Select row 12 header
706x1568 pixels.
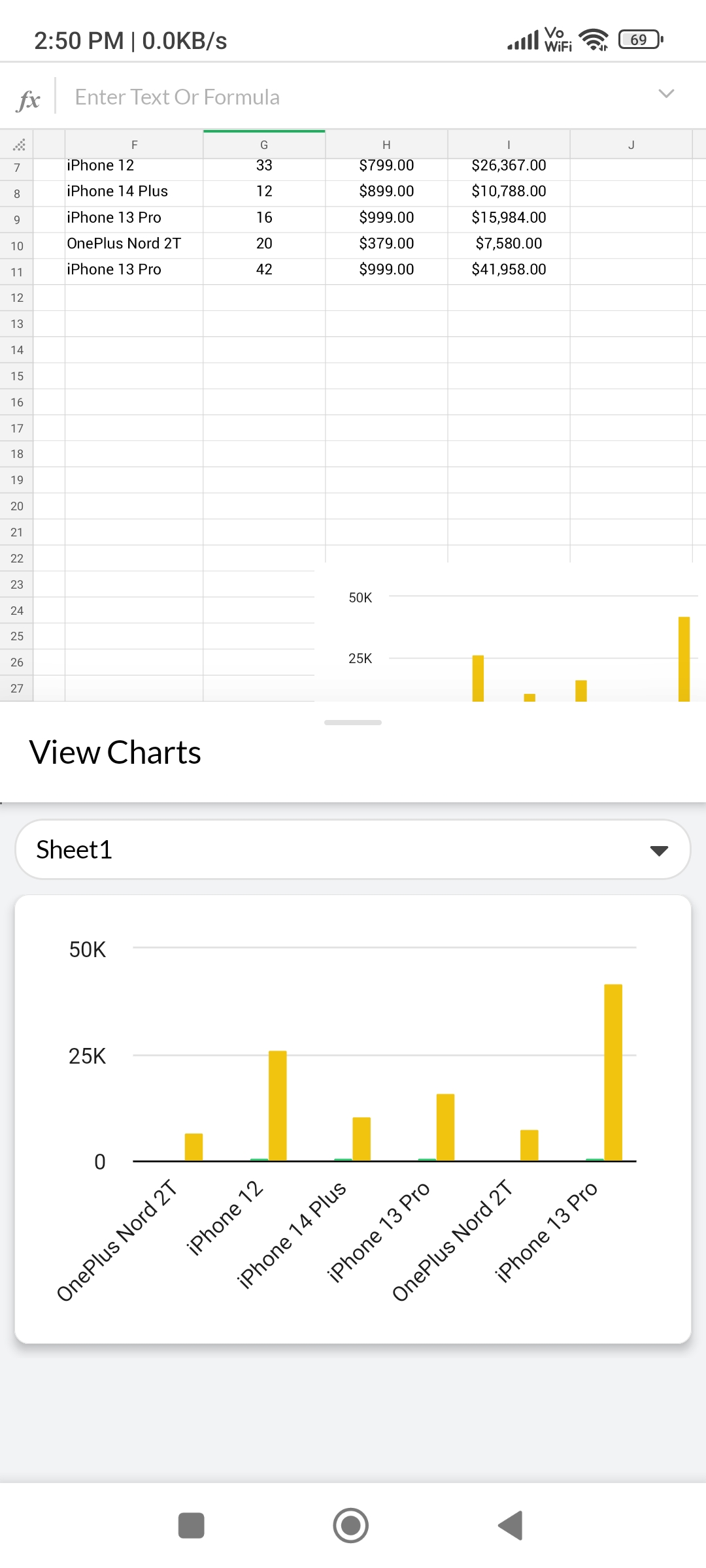[17, 298]
